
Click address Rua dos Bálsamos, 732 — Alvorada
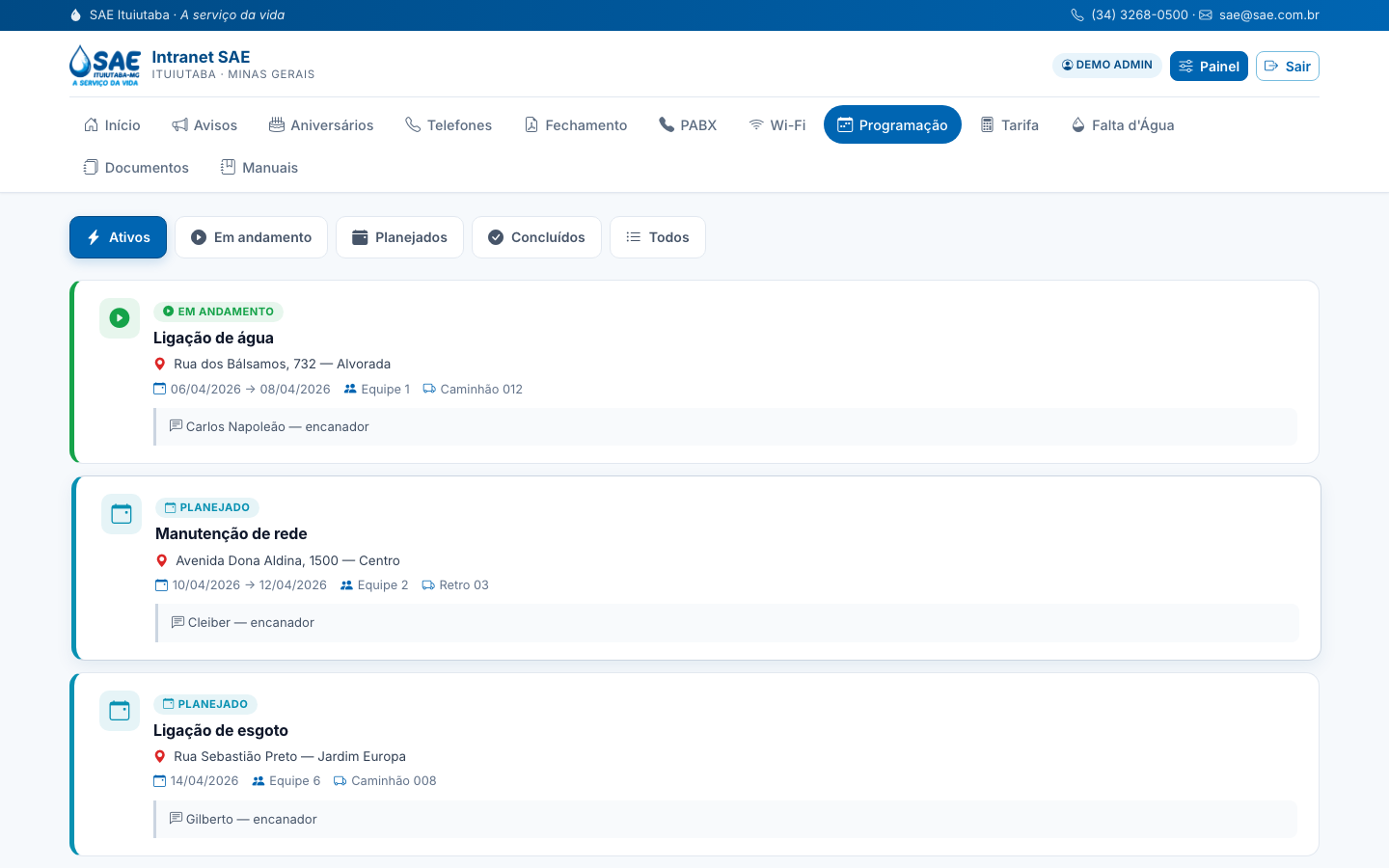point(282,364)
